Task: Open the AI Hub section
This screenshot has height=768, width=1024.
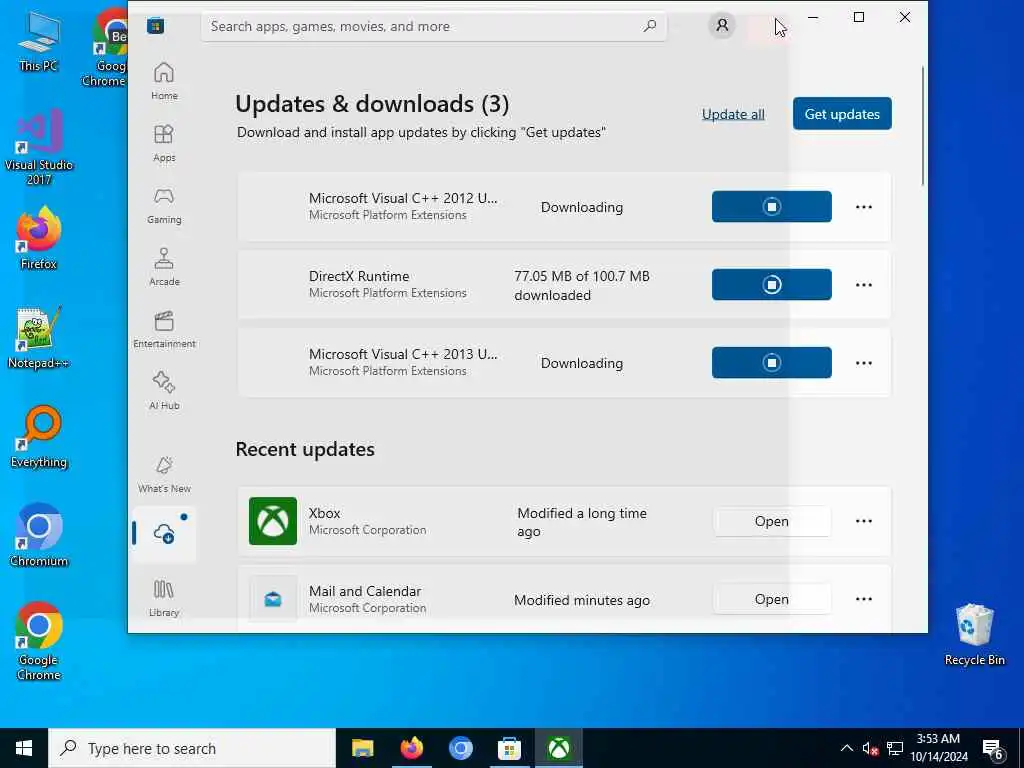Action: (164, 391)
